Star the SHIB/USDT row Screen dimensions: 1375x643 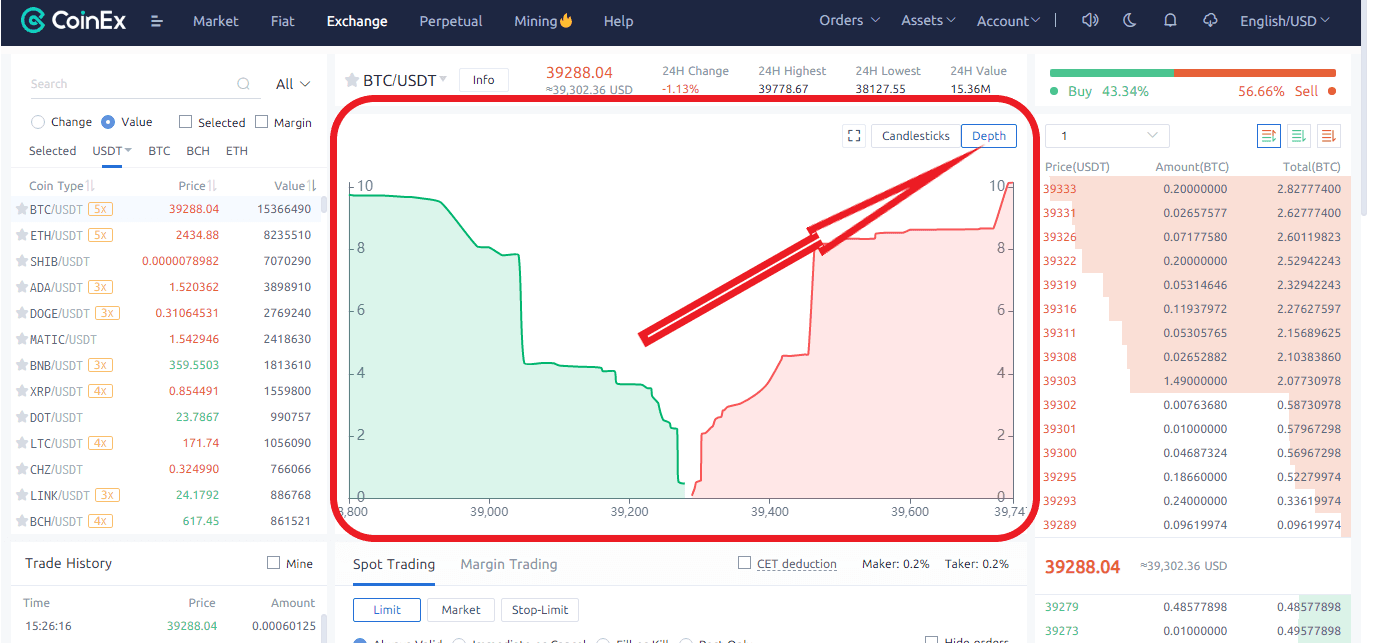tap(21, 261)
